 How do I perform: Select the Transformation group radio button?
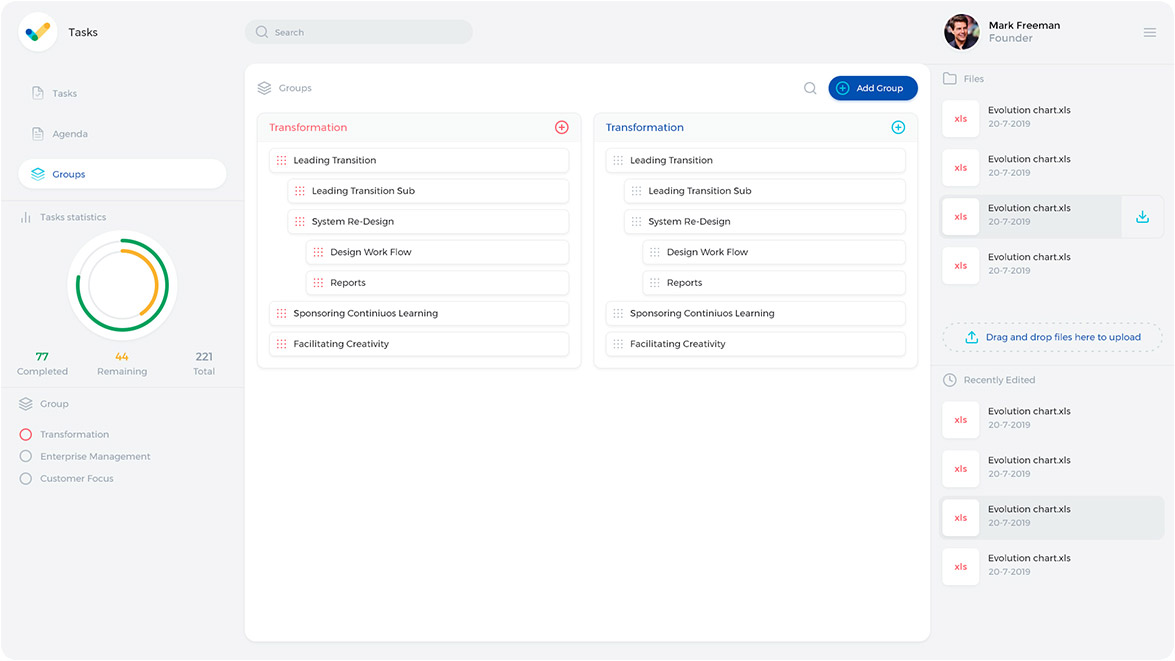(25, 434)
